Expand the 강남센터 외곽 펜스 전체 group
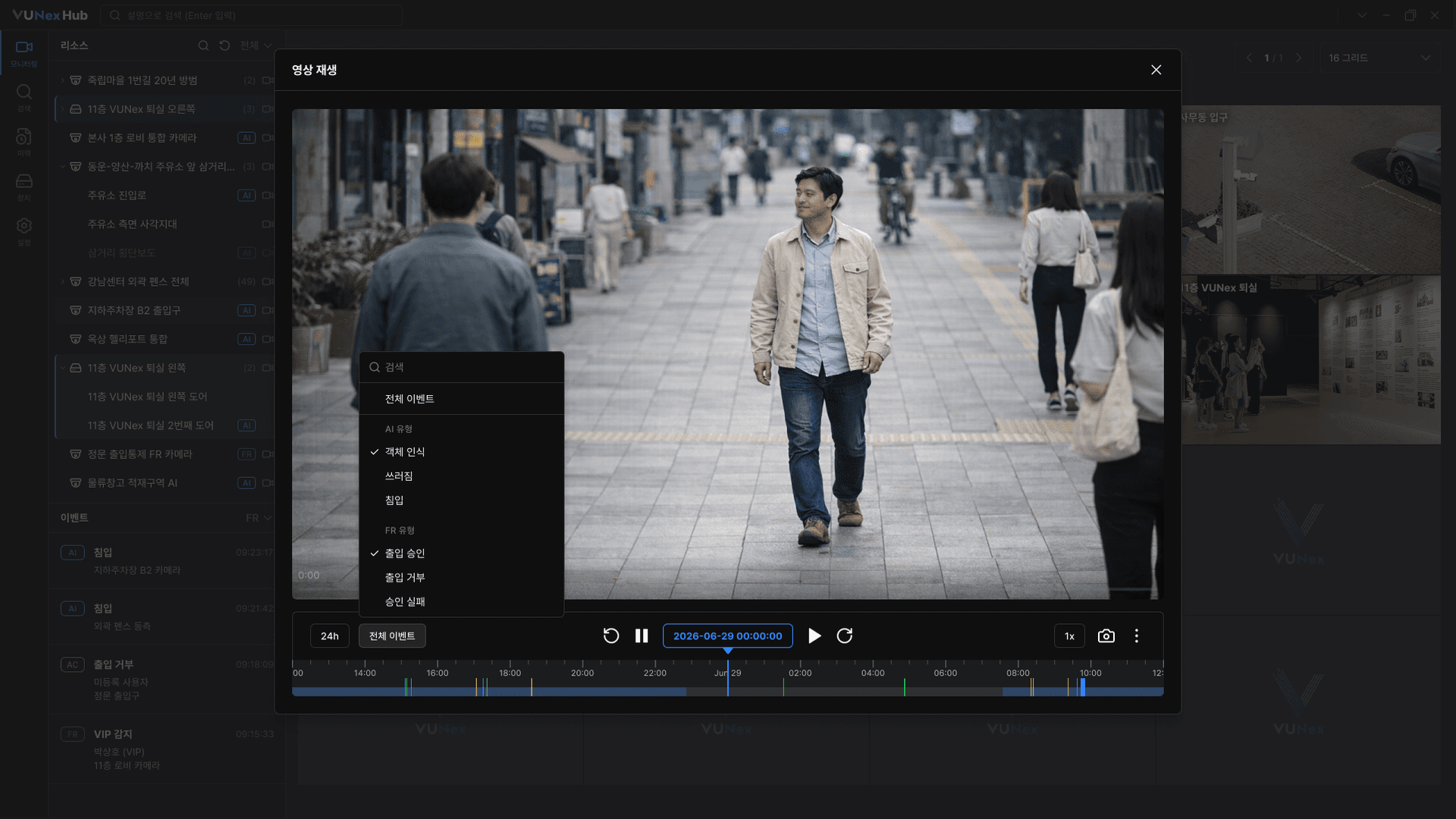The height and width of the screenshot is (819, 1456). pyautogui.click(x=62, y=281)
